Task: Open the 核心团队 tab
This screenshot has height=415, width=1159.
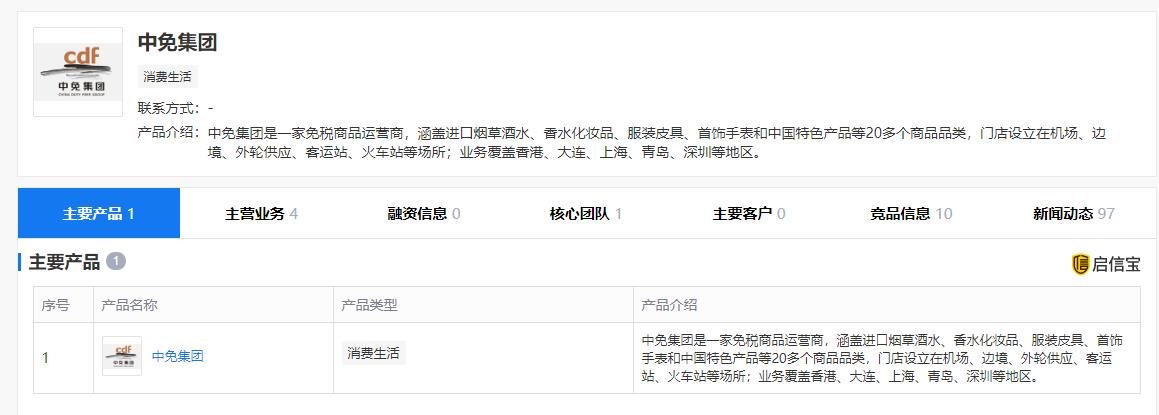Action: (586, 214)
